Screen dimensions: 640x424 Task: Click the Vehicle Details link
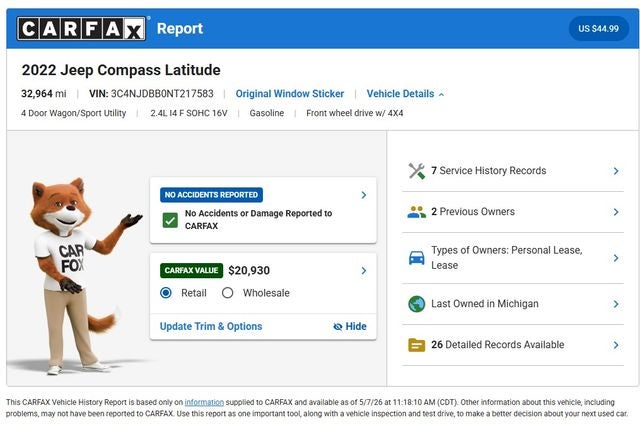(x=400, y=94)
